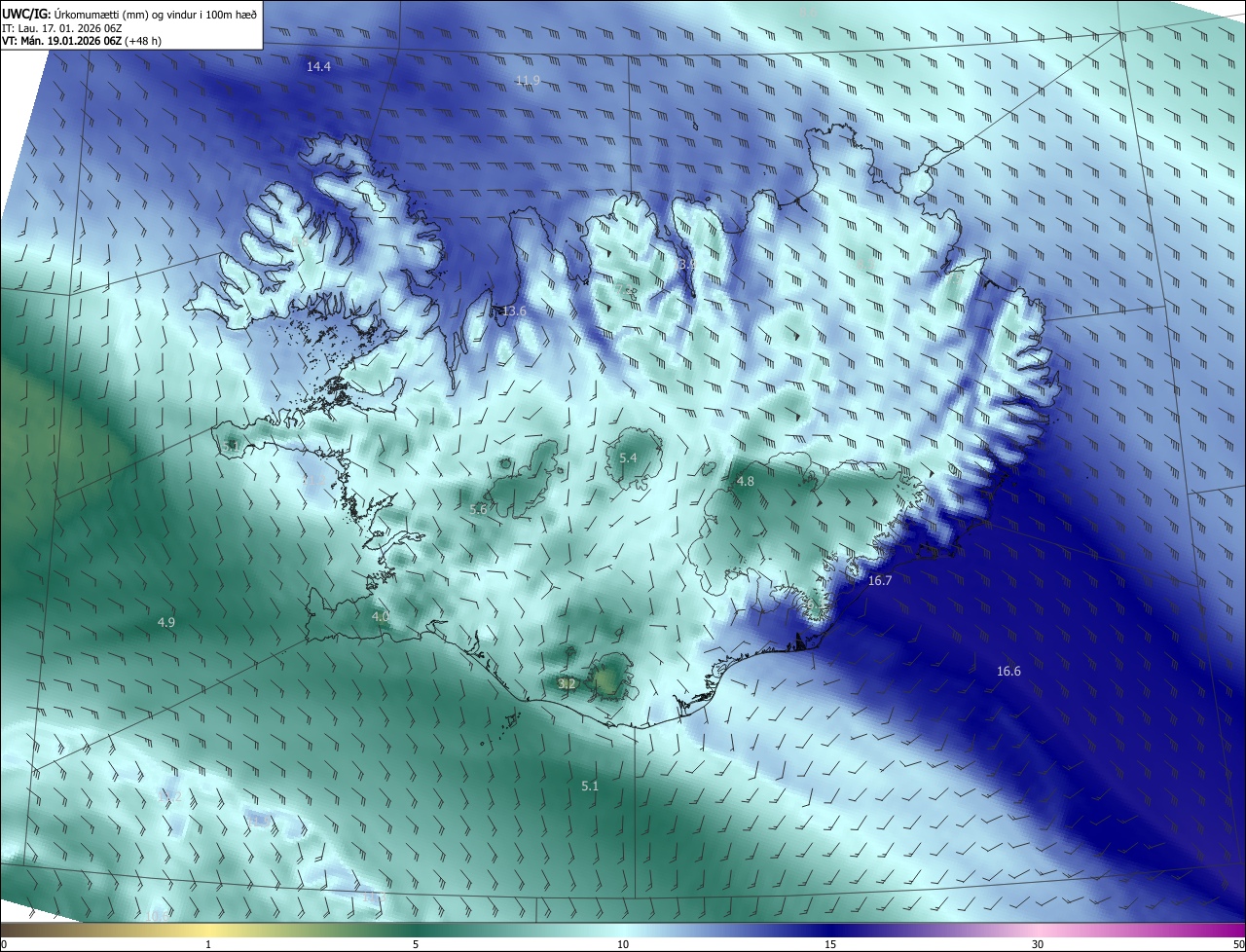Click the 4.9 value over the southwest ocean
Image resolution: width=1246 pixels, height=952 pixels.
tap(165, 622)
